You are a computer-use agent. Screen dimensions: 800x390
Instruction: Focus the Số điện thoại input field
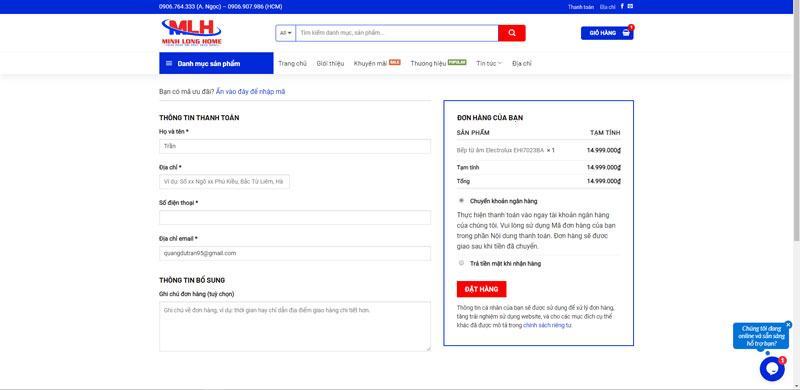pyautogui.click(x=295, y=217)
